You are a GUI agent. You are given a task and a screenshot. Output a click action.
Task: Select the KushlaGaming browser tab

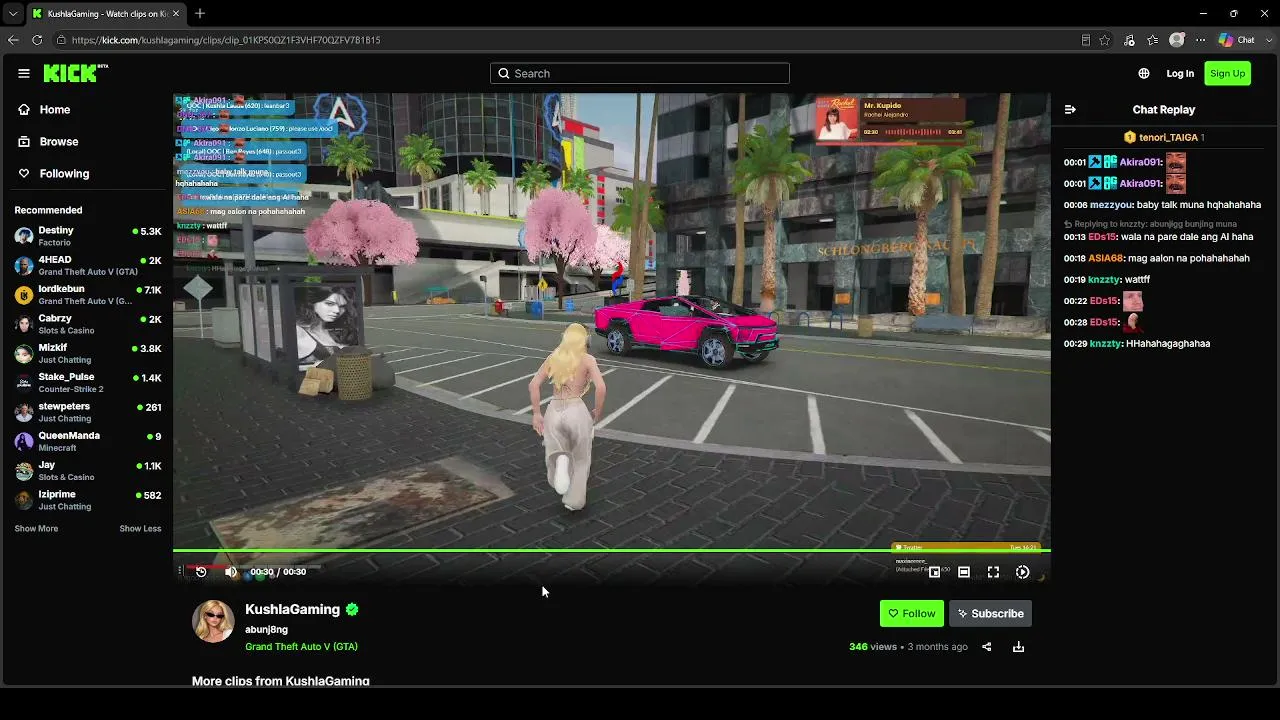coord(105,13)
